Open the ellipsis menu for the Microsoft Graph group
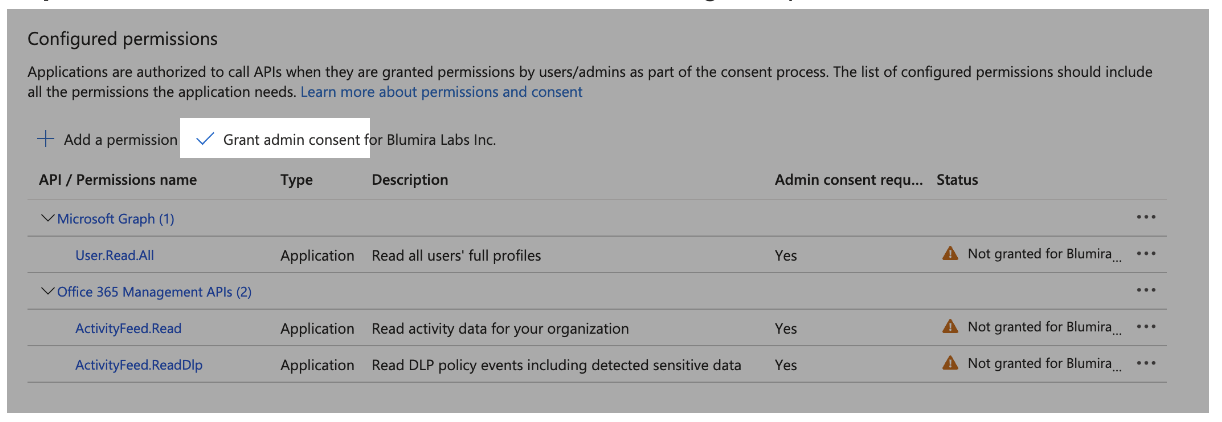Screen dimensions: 1222x422 click(1146, 217)
